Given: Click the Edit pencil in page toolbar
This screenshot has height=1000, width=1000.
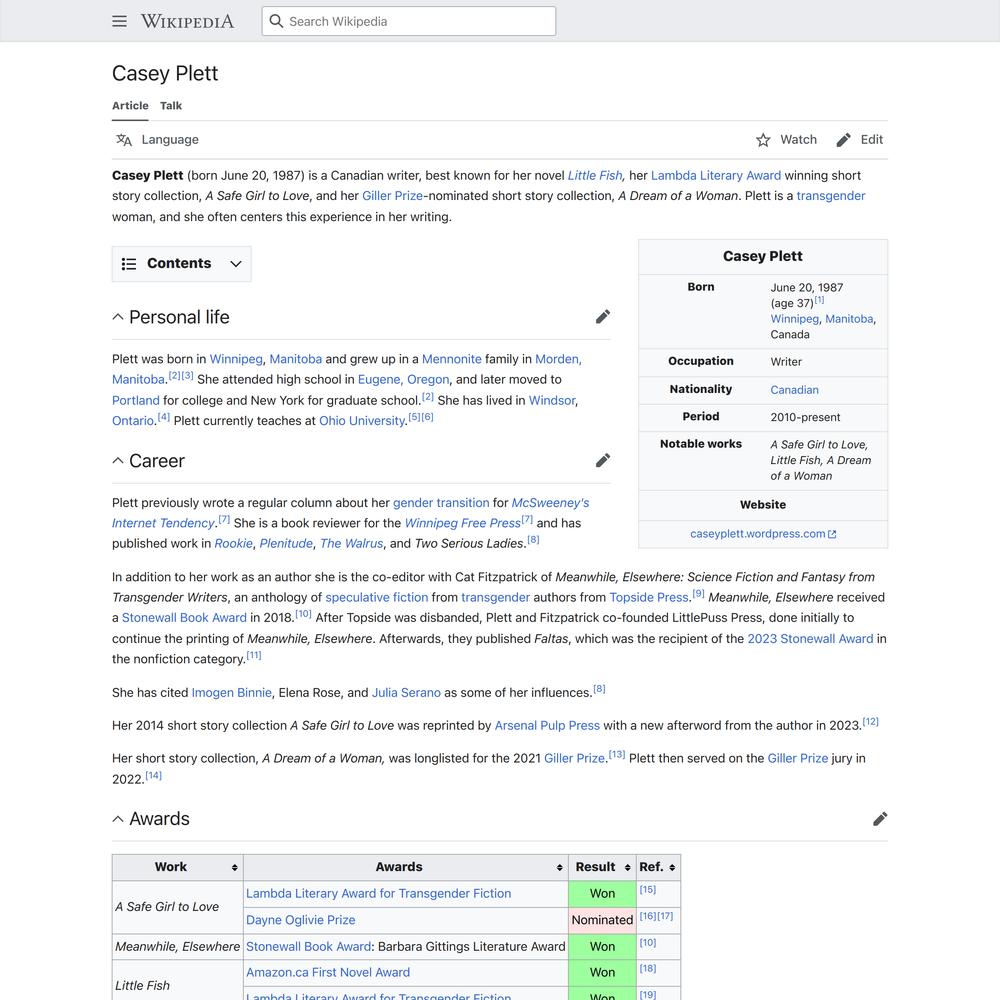Looking at the screenshot, I should (x=844, y=140).
